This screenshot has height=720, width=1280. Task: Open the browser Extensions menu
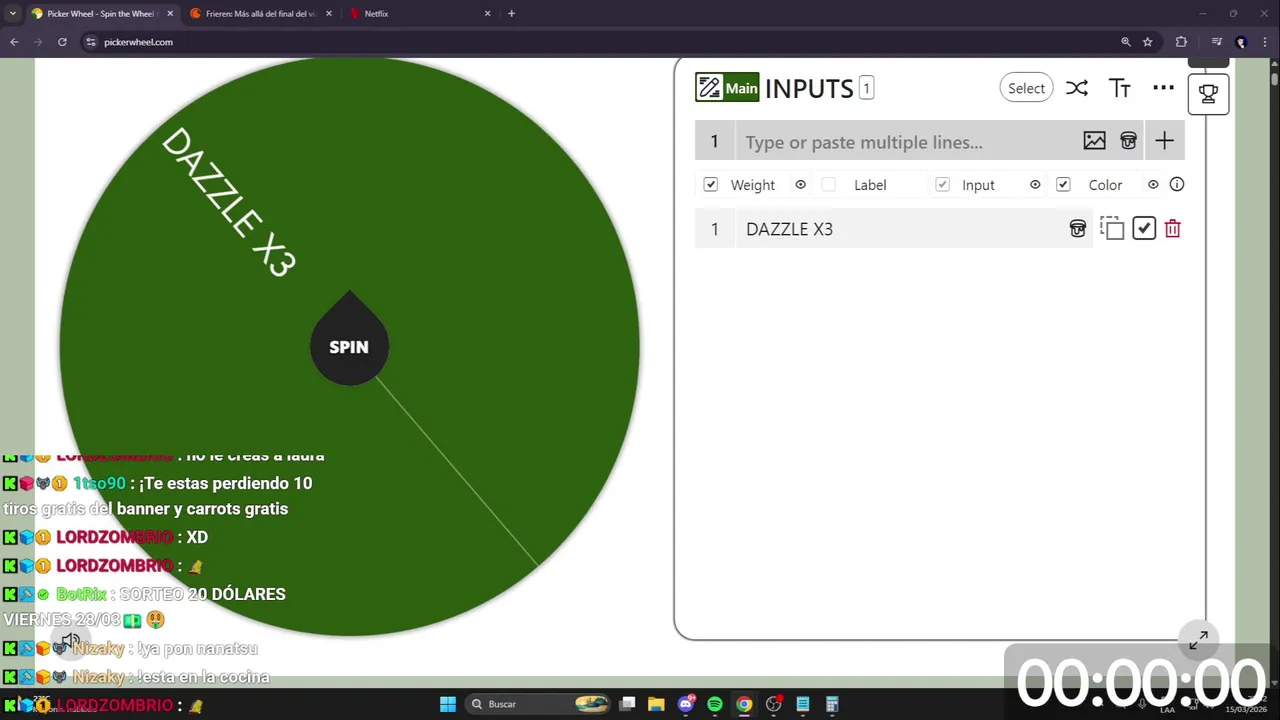point(1181,42)
